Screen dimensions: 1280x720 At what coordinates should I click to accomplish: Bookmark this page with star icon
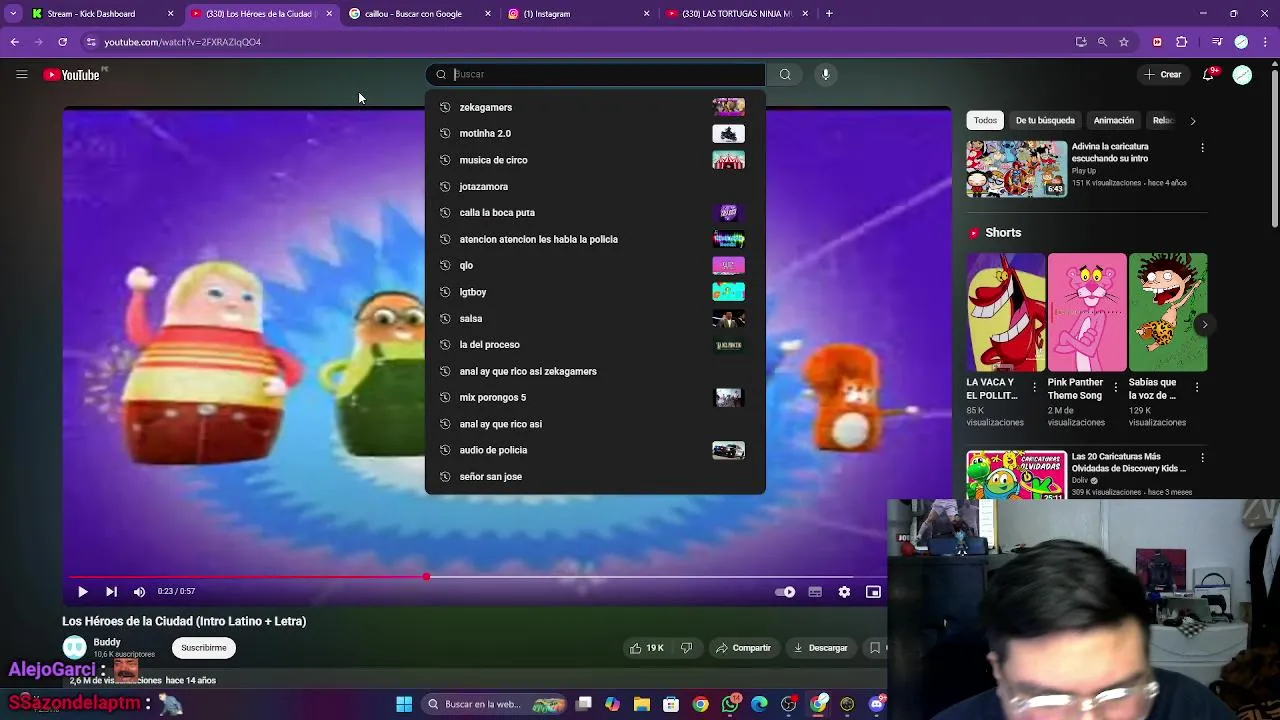(1124, 42)
